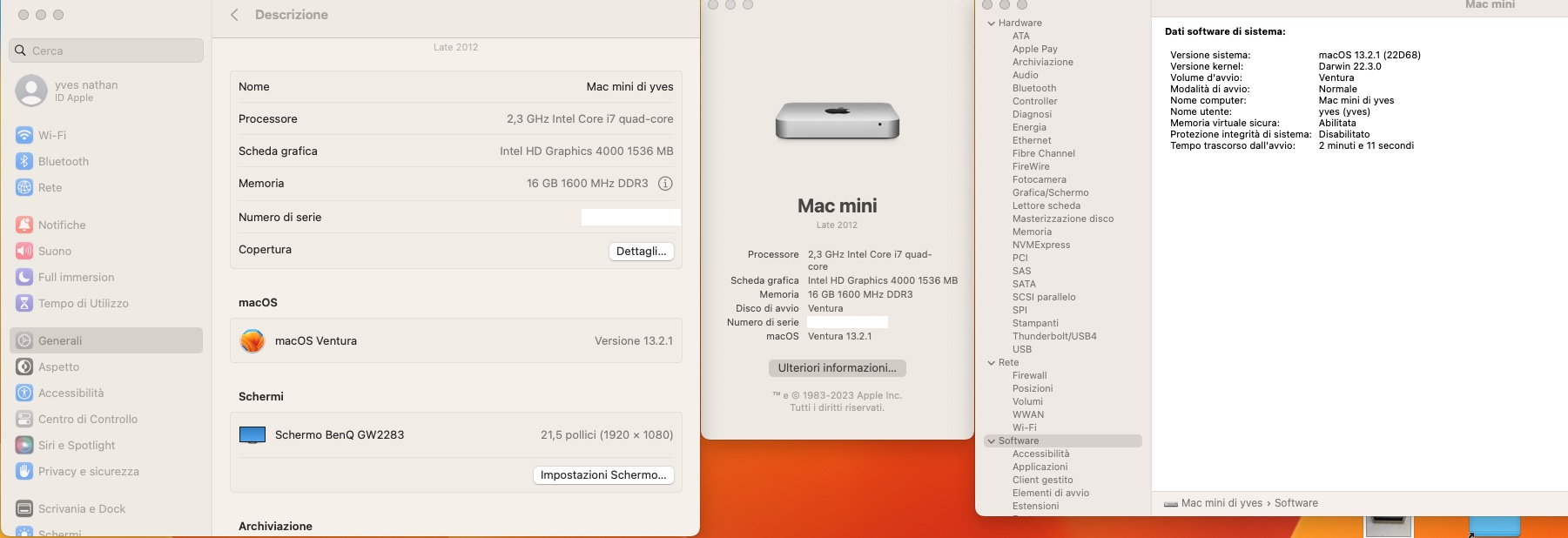Select Diagnosi in Hardware list
This screenshot has height=538, width=1568.
click(1033, 114)
